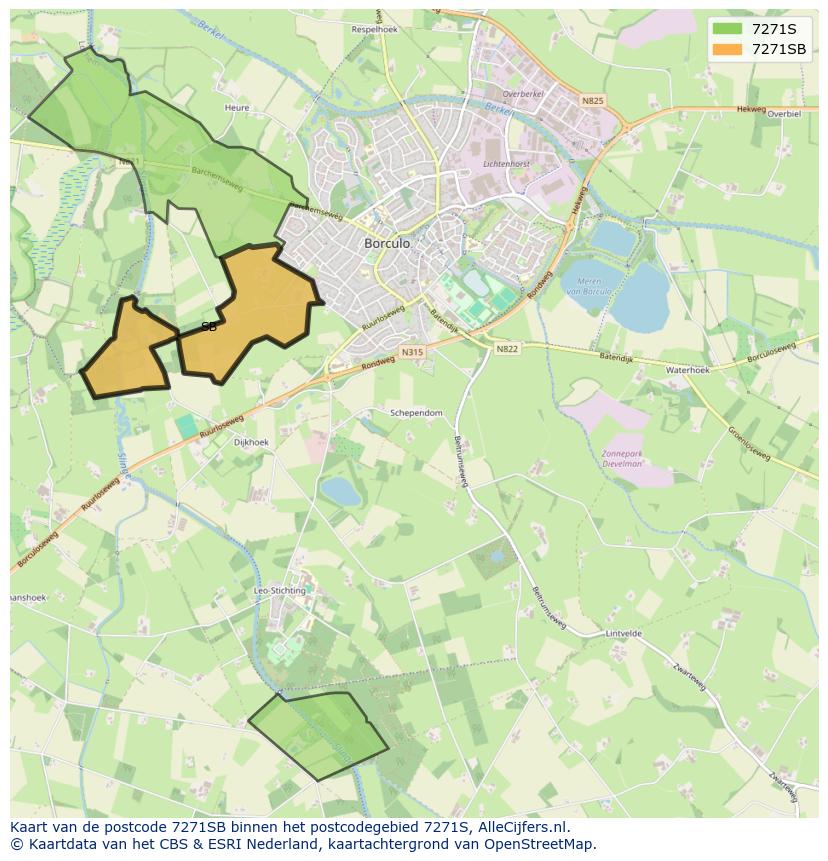828x861 pixels.
Task: Select the 7271SB legend label text
Action: 778,49
